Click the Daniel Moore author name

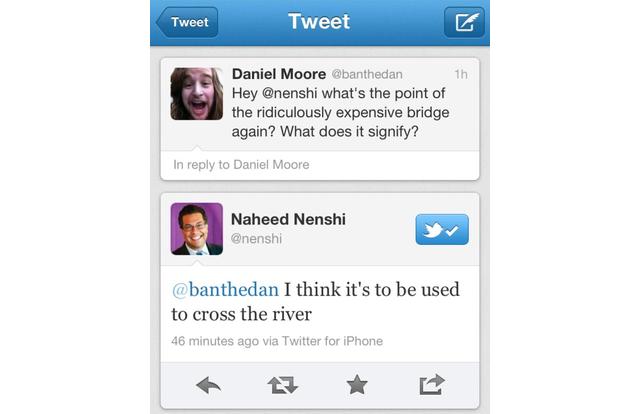(278, 73)
